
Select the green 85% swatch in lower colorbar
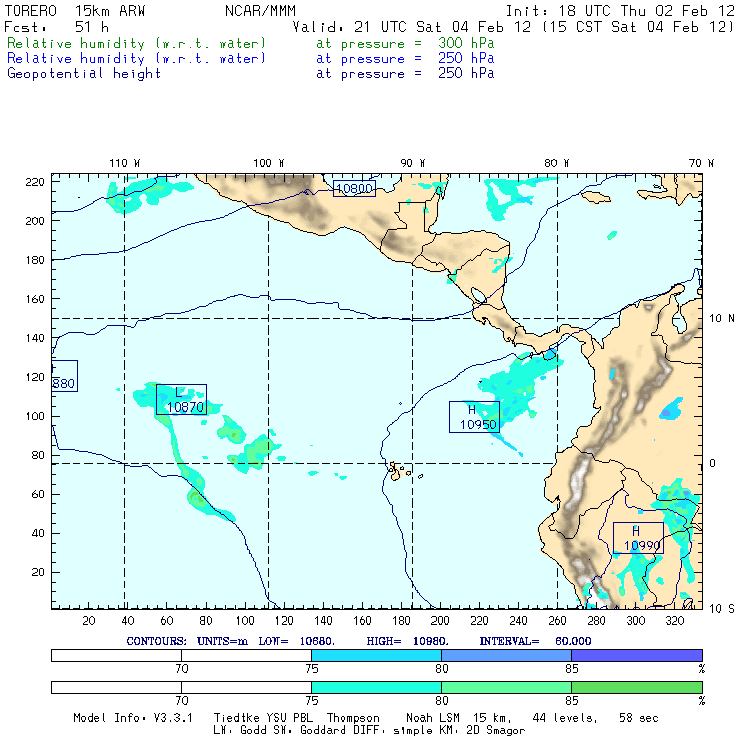[x=636, y=688]
